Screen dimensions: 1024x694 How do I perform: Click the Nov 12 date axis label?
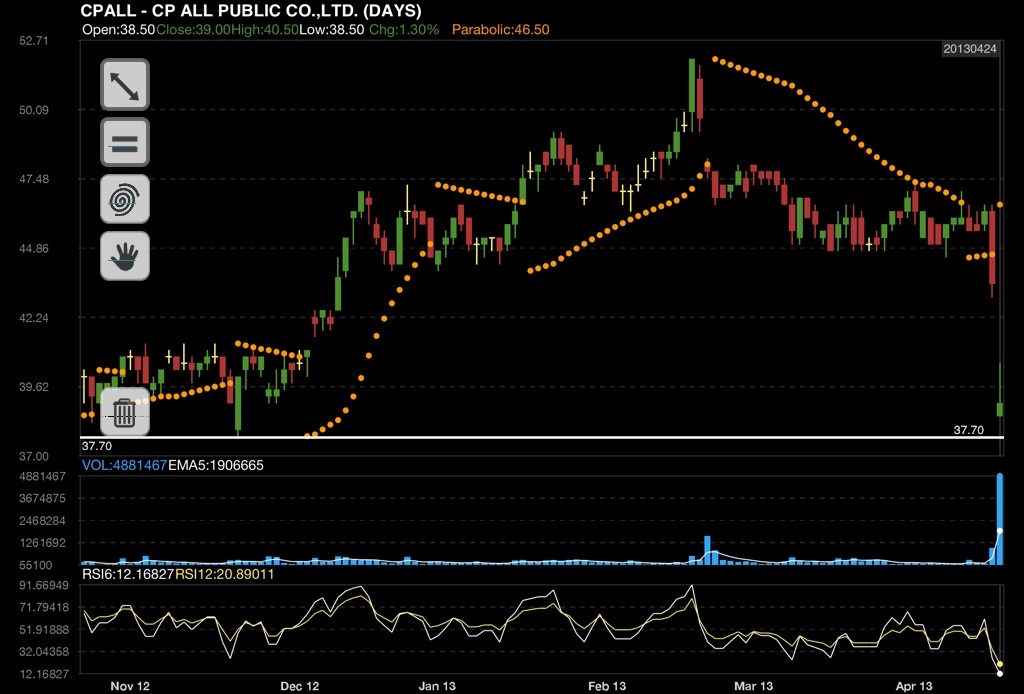[130, 686]
